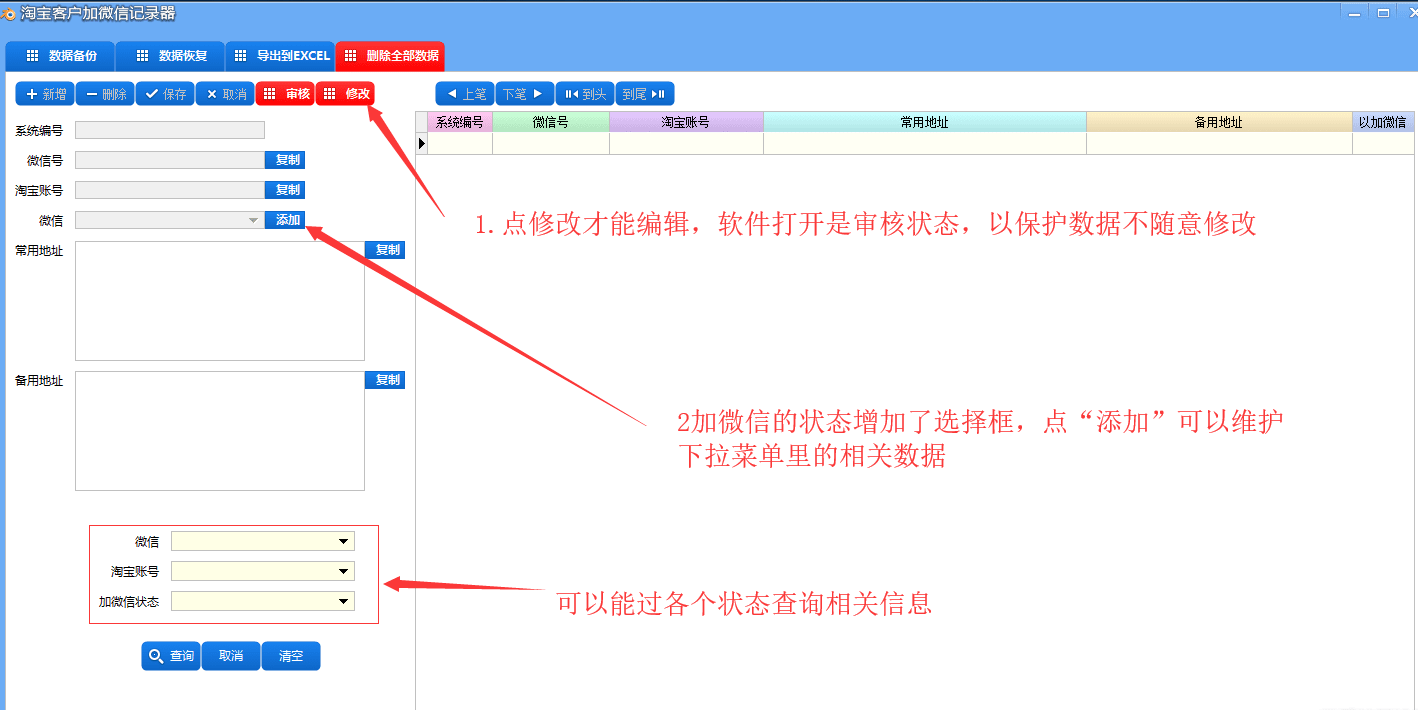Click the 保存 button
The image size is (1418, 710).
165,94
